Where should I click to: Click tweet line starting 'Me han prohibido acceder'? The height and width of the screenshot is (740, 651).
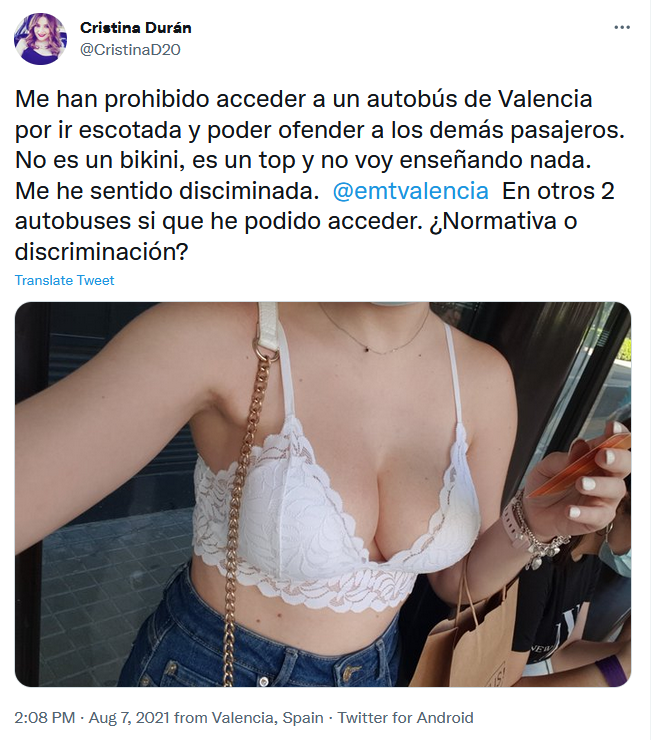(304, 99)
